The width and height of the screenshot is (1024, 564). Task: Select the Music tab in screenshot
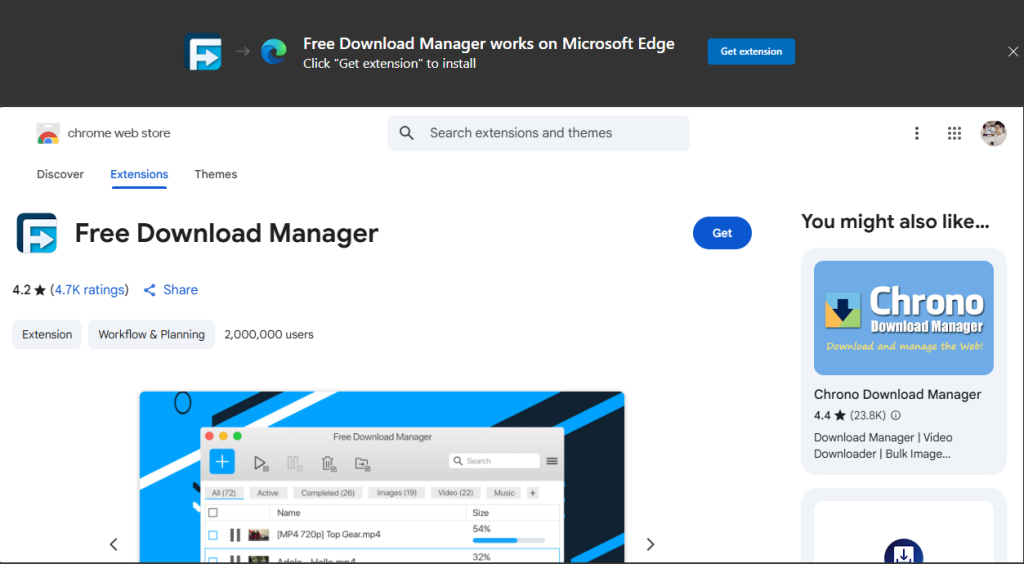coord(504,493)
